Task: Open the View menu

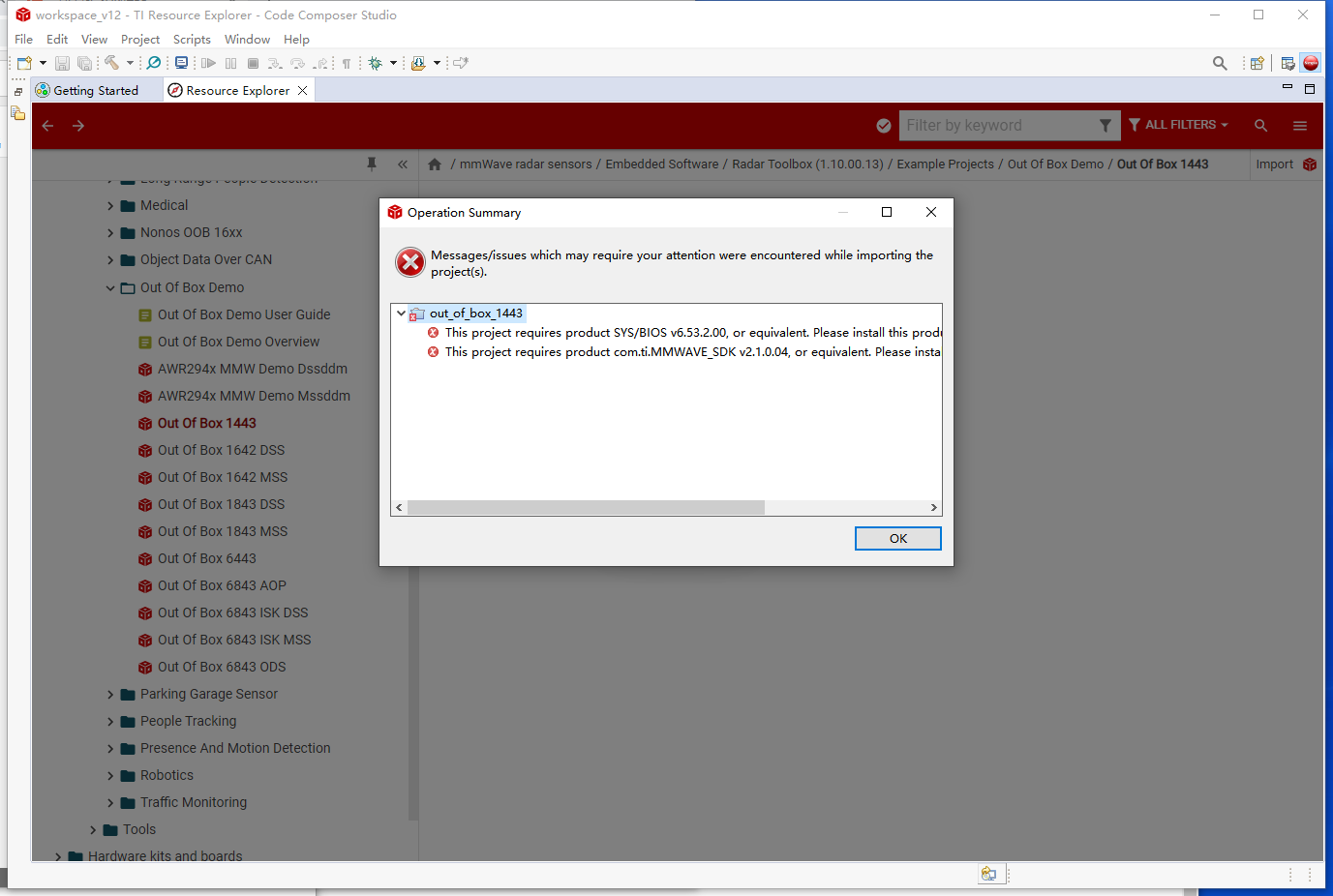Action: point(94,40)
